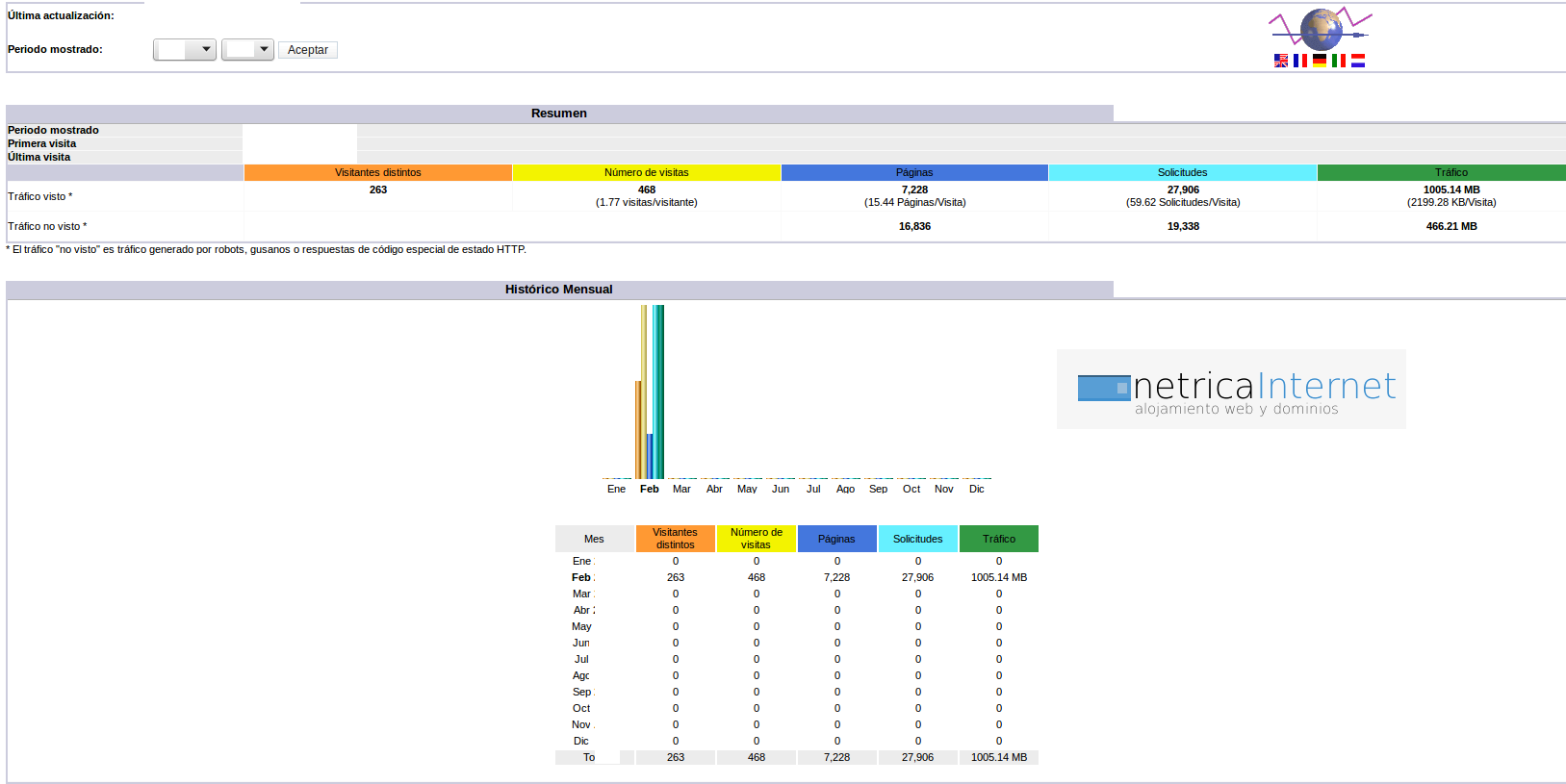Click the netricaInternet hosting banner
This screenshot has height=784, width=1566.
click(1231, 390)
